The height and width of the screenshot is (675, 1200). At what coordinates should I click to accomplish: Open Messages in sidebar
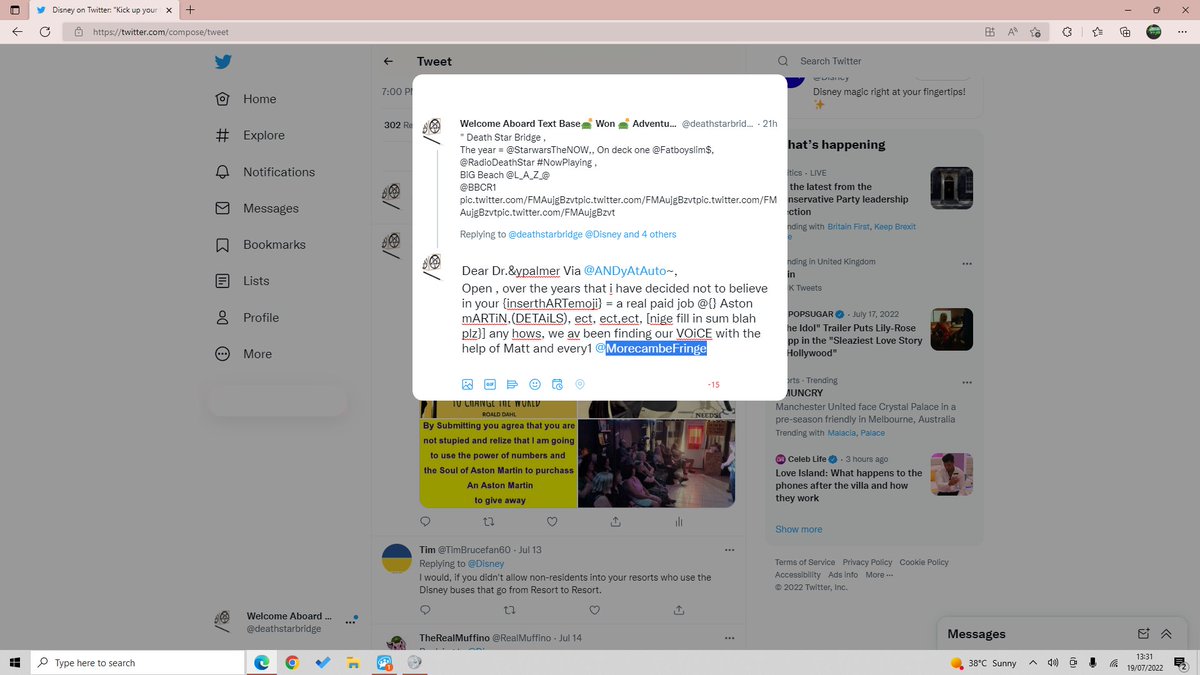pyautogui.click(x=258, y=208)
